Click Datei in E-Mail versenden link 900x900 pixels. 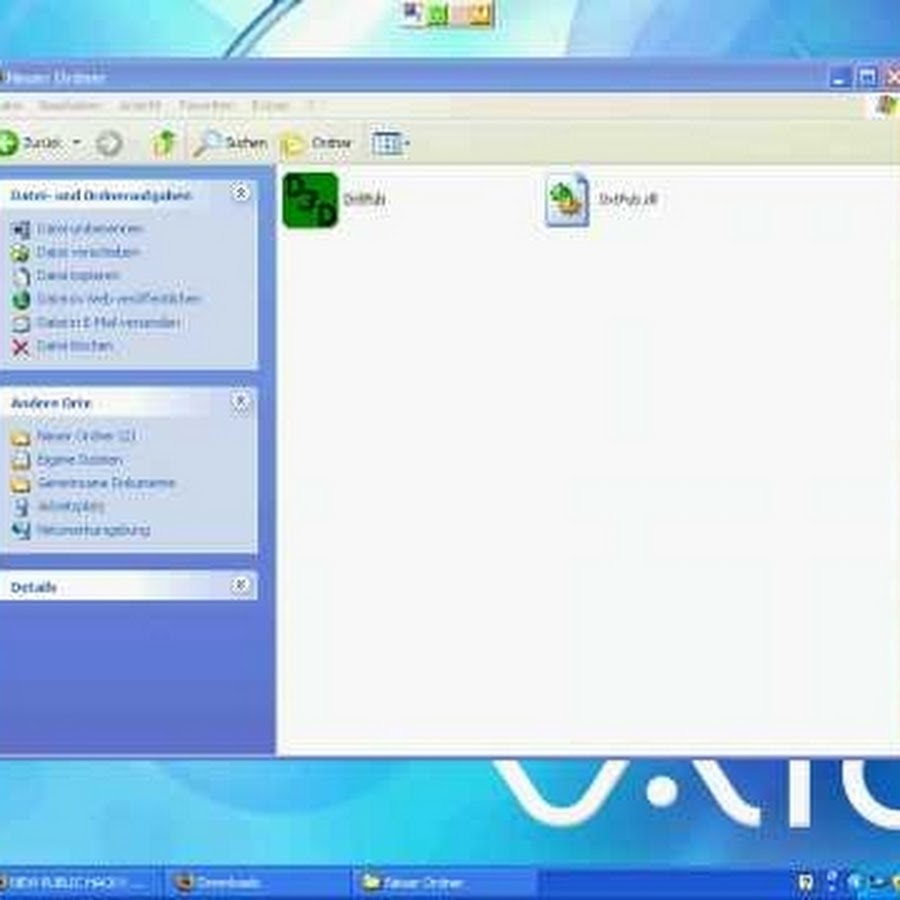click(x=108, y=323)
